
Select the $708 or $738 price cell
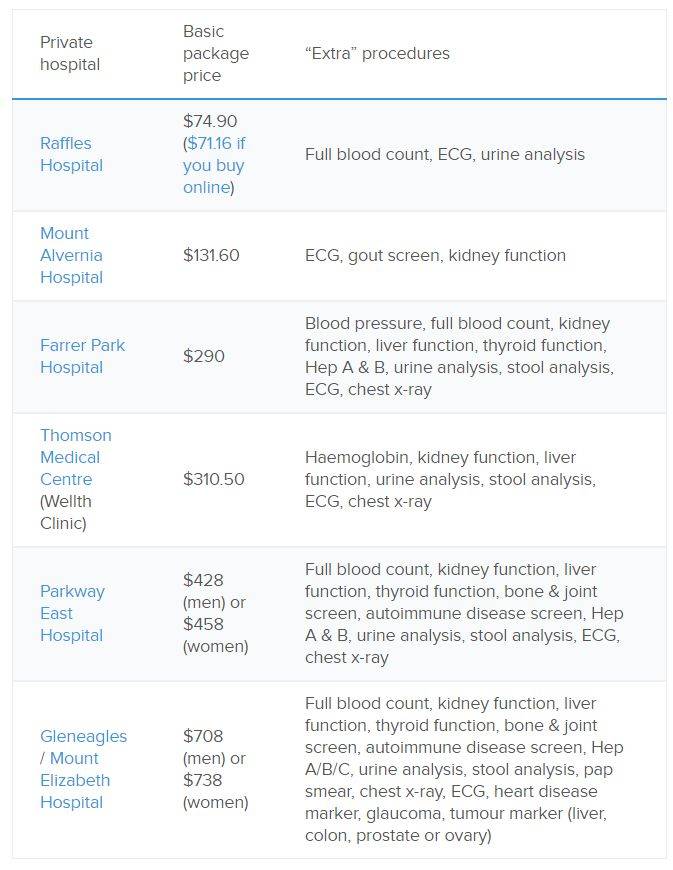point(215,769)
